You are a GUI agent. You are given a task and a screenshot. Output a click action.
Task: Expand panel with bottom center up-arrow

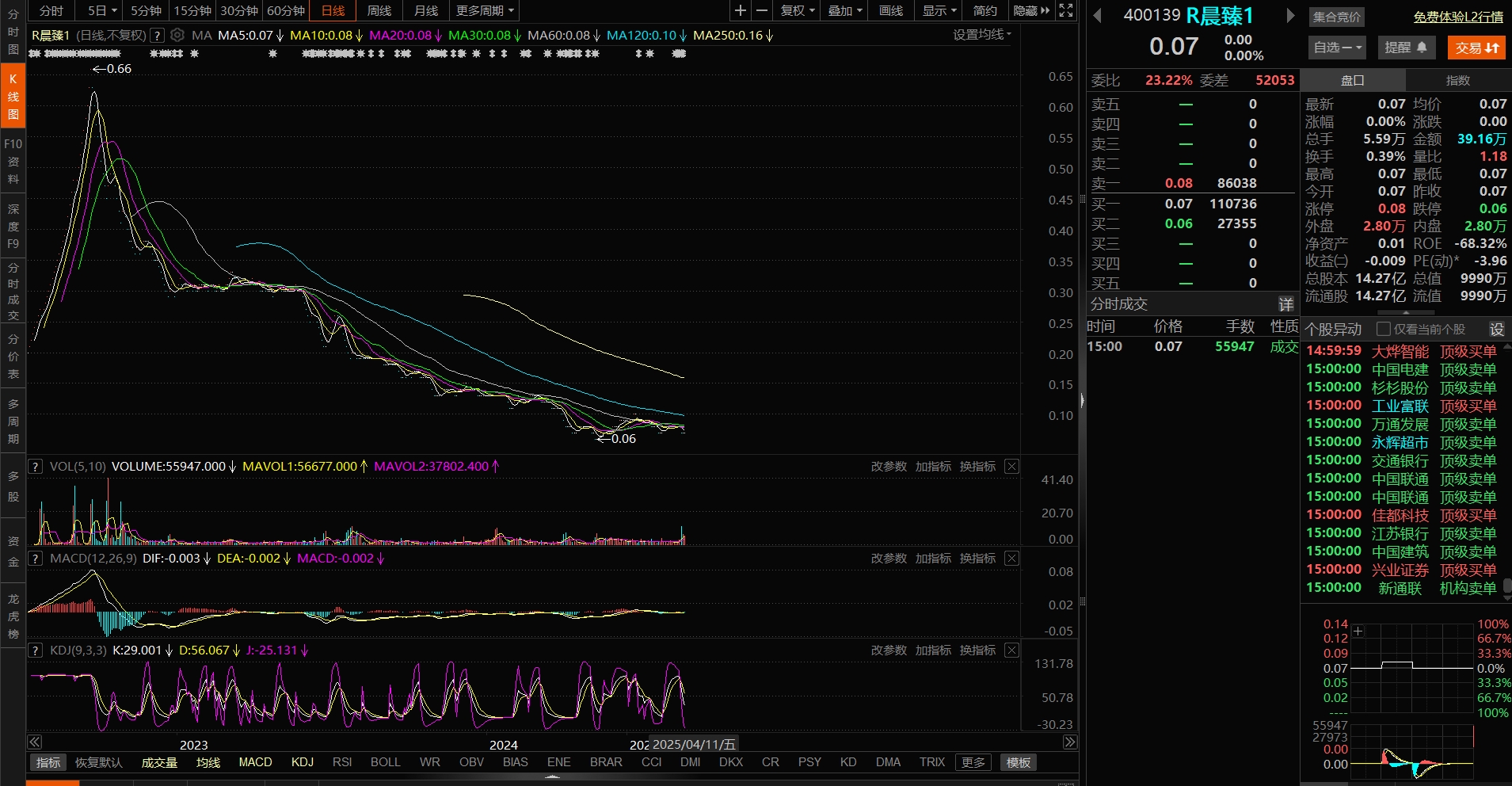[552, 777]
